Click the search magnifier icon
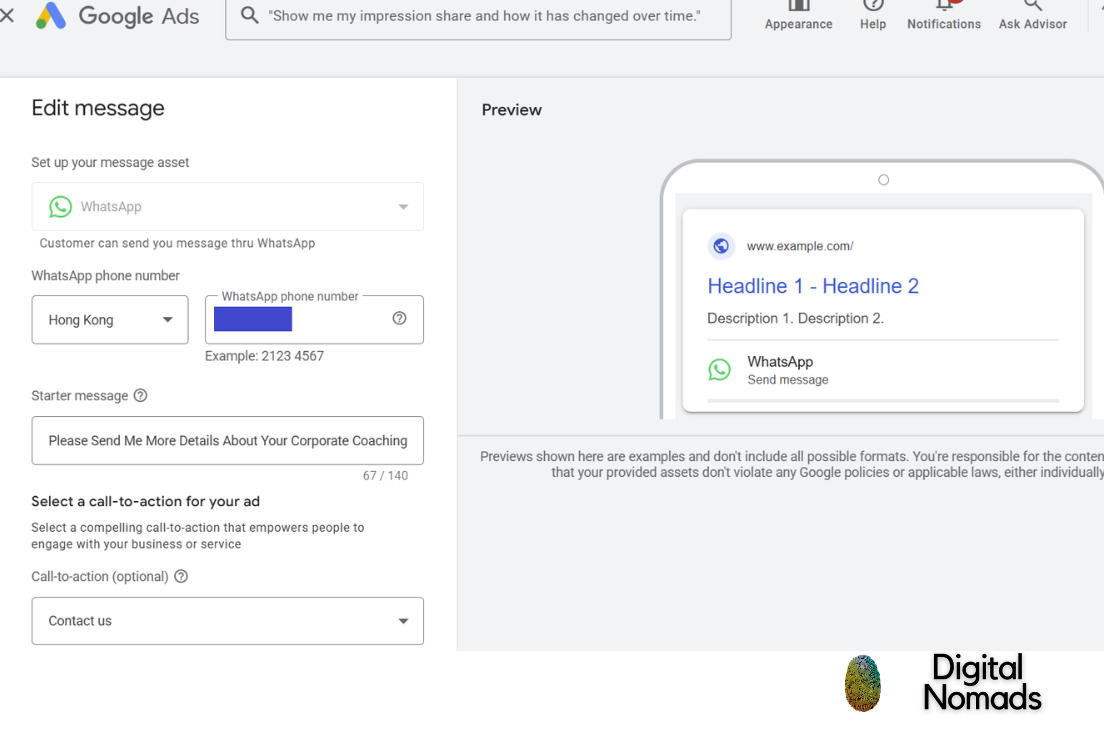The width and height of the screenshot is (1104, 736). [249, 15]
